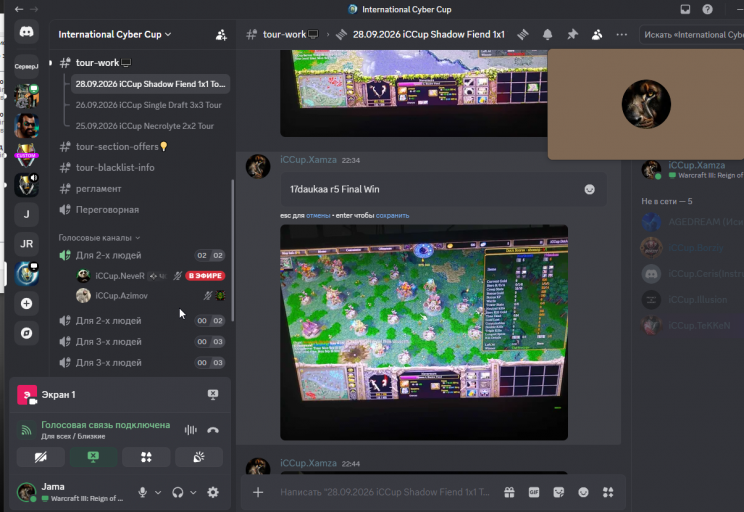The height and width of the screenshot is (512, 744).
Task: Open apps icon in message bar
Action: [608, 492]
